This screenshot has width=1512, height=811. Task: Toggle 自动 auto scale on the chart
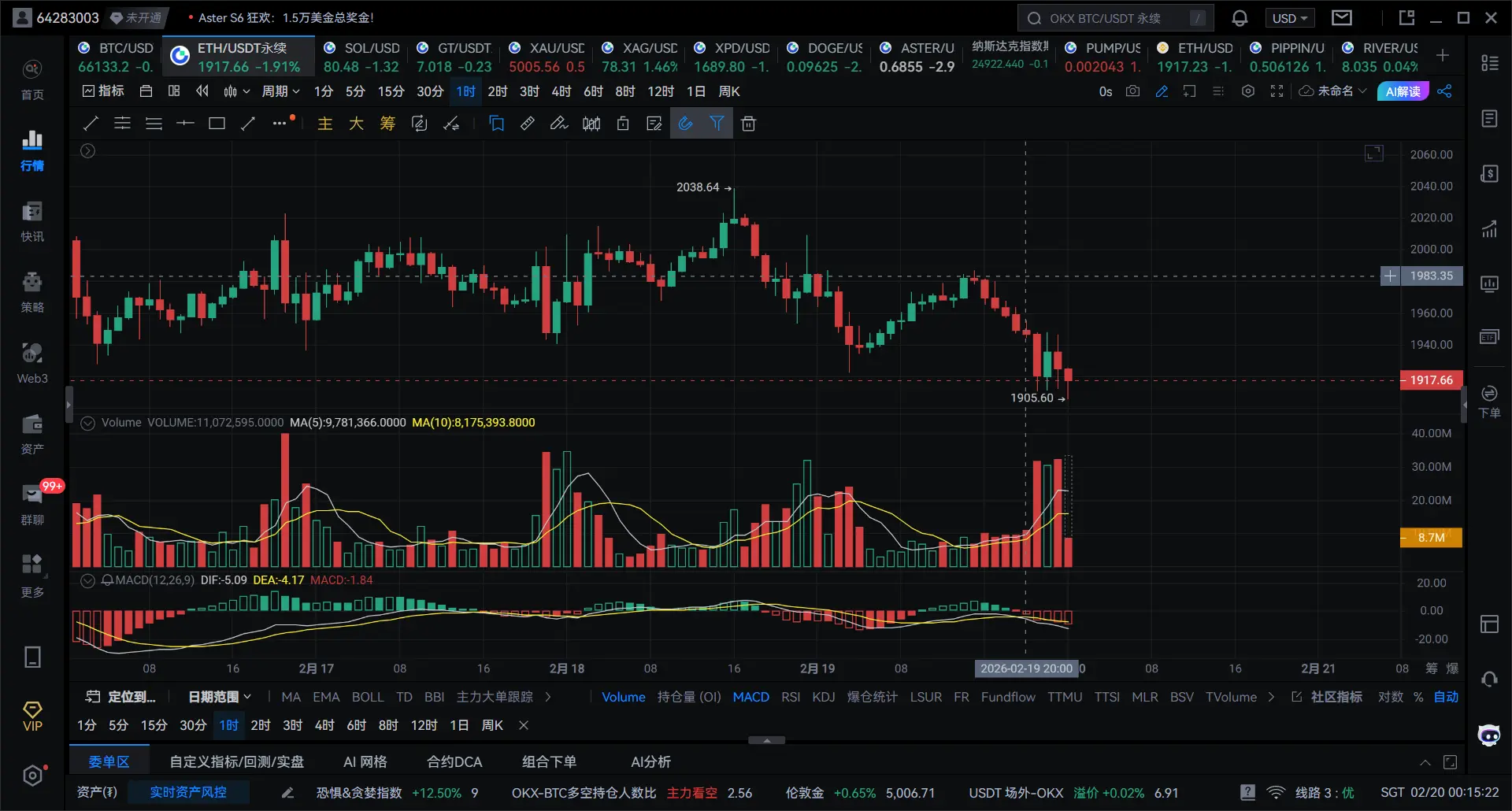pos(1446,697)
